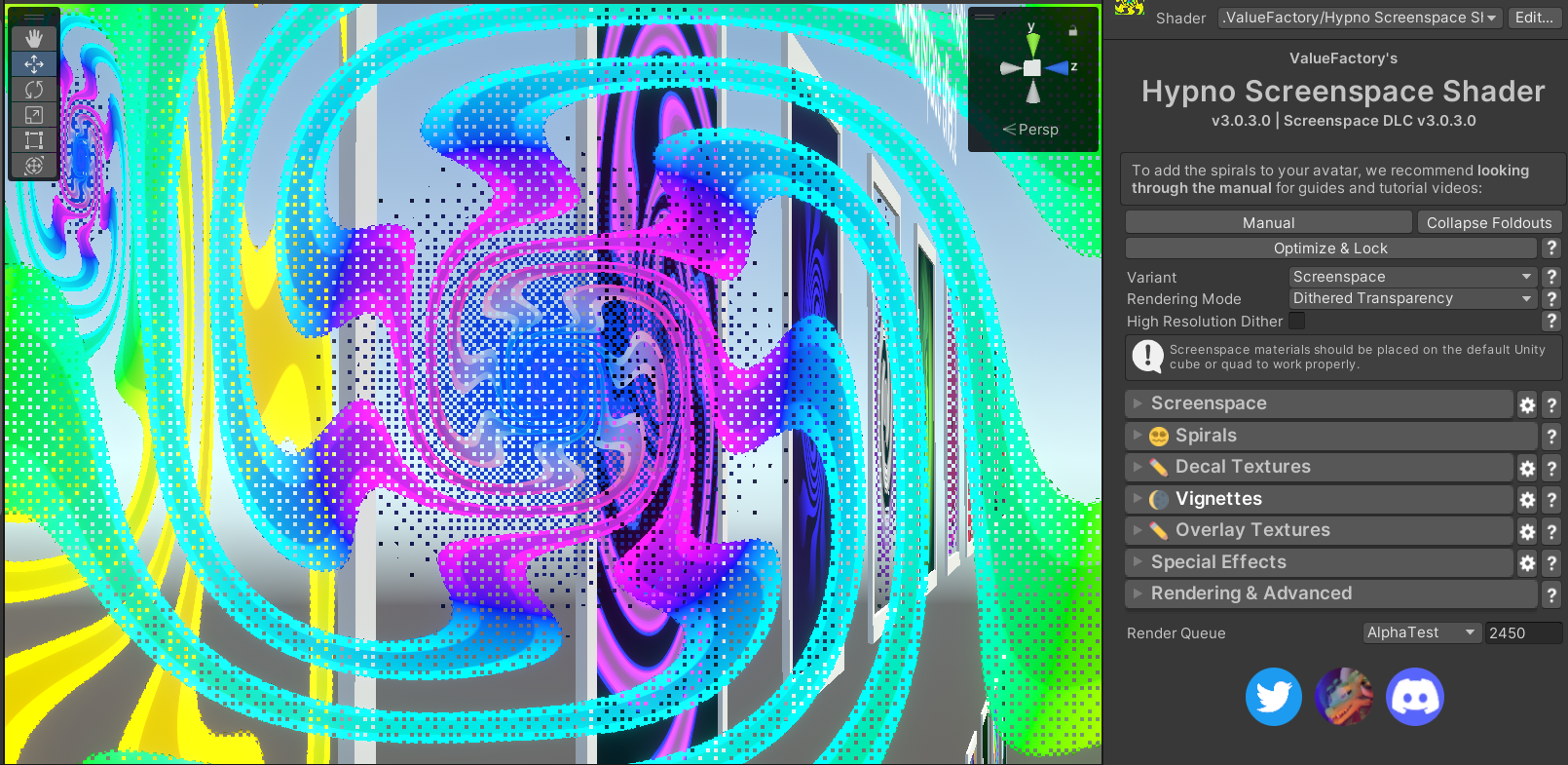Click the scene tools overlay drag handle
The image size is (1568, 765).
tap(34, 18)
